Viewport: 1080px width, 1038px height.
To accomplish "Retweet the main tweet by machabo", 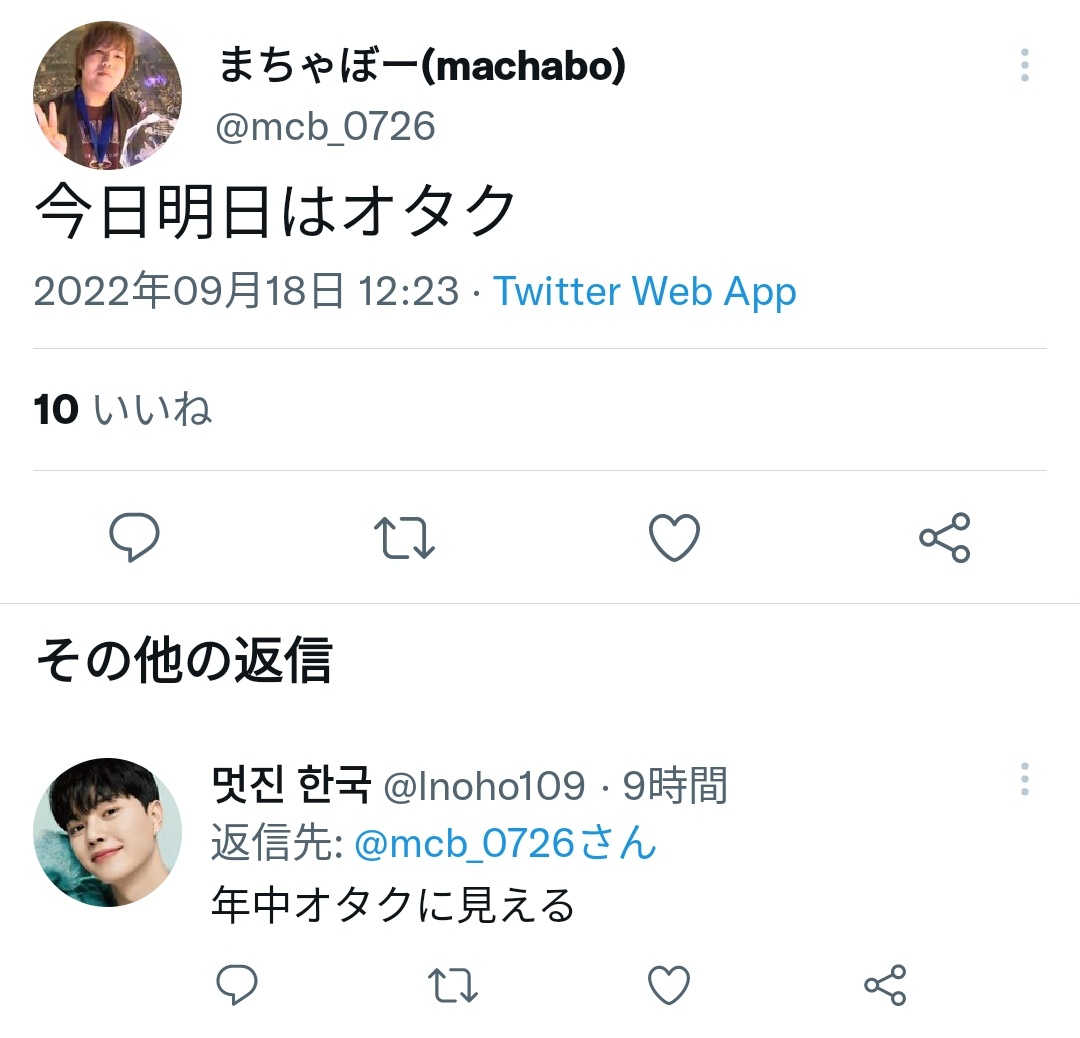I will tap(404, 537).
